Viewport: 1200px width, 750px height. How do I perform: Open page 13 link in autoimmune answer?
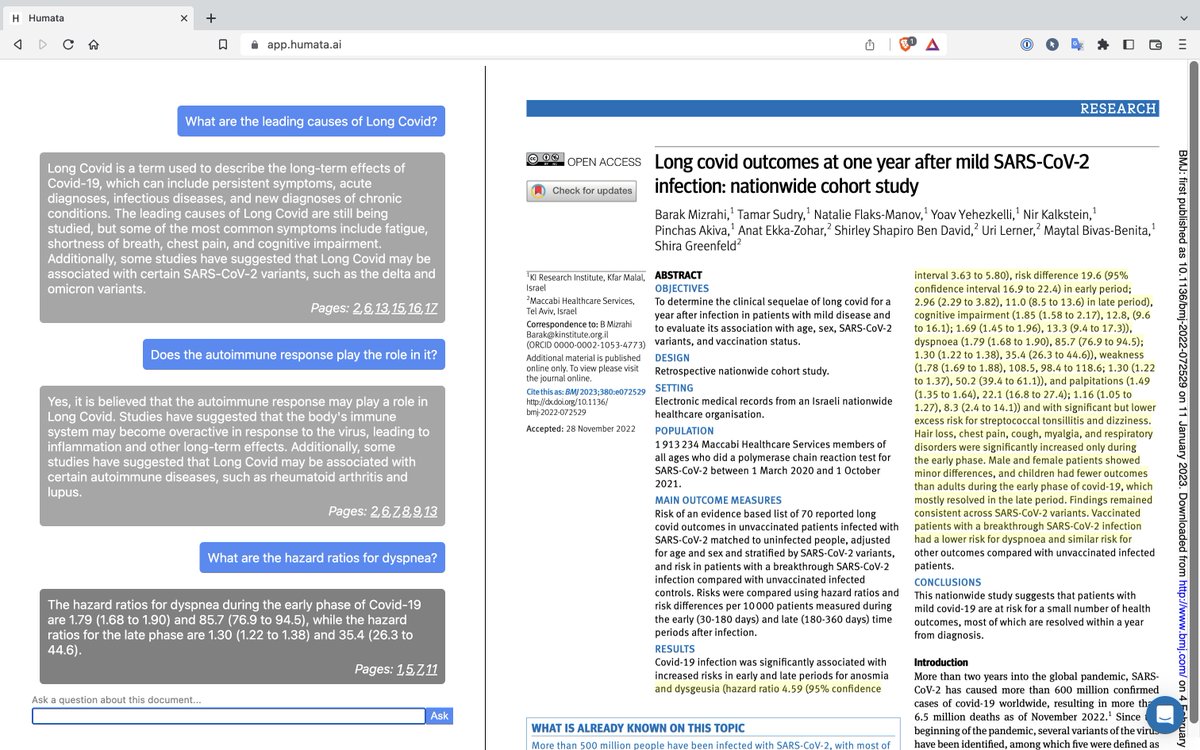[430, 511]
